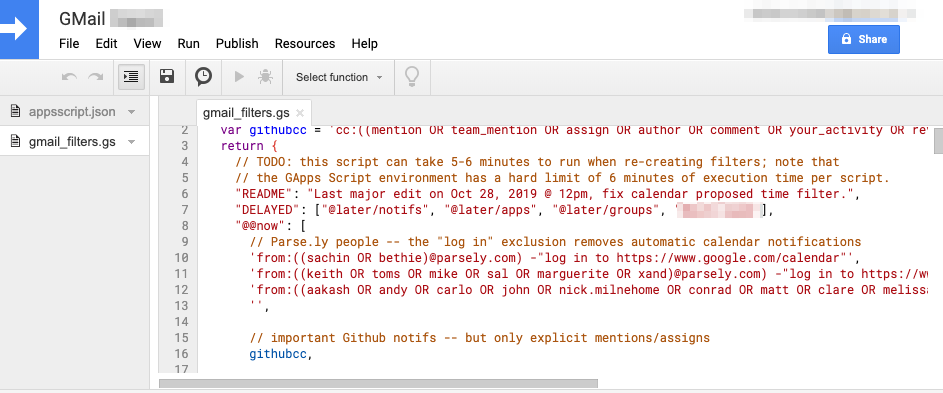This screenshot has height=393, width=943.
Task: Click the "@@now" key on line 8
Action: point(261,226)
